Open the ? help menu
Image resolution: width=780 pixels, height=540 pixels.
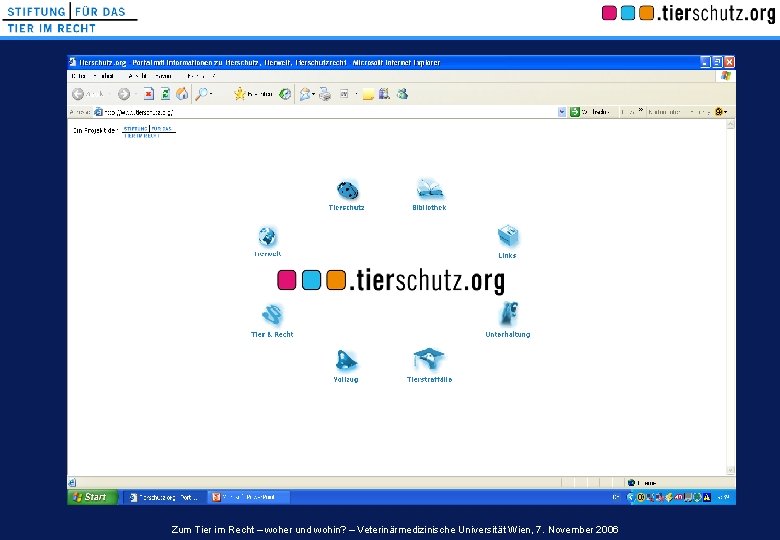[x=213, y=76]
